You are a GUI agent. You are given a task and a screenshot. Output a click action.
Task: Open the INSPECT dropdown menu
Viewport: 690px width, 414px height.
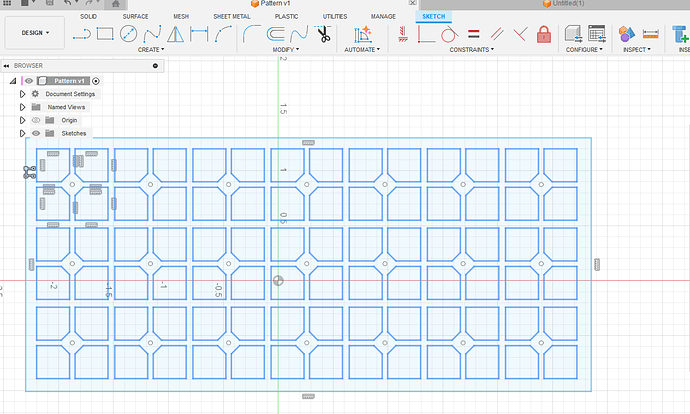(x=636, y=50)
